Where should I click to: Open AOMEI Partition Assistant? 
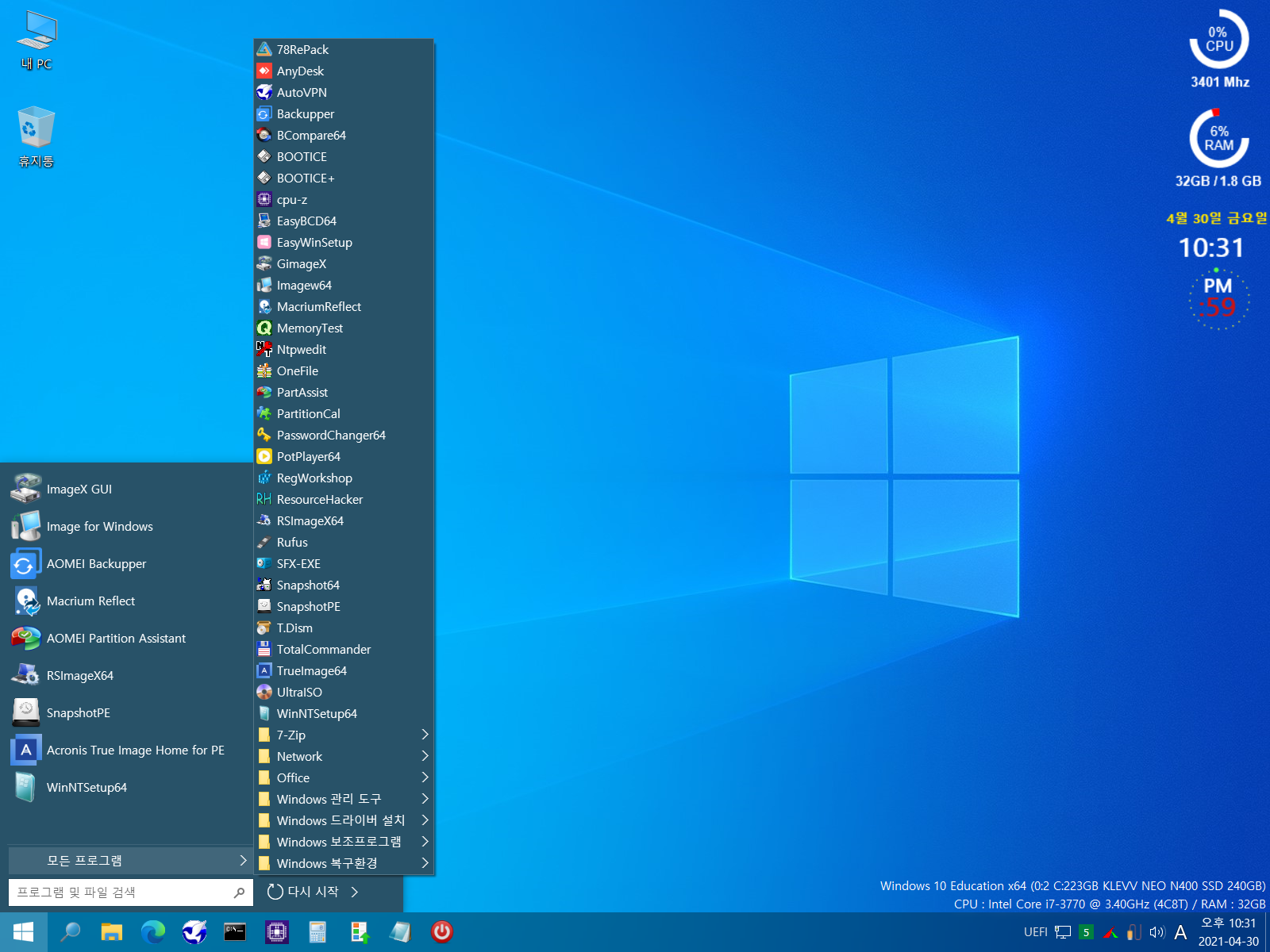click(x=127, y=639)
